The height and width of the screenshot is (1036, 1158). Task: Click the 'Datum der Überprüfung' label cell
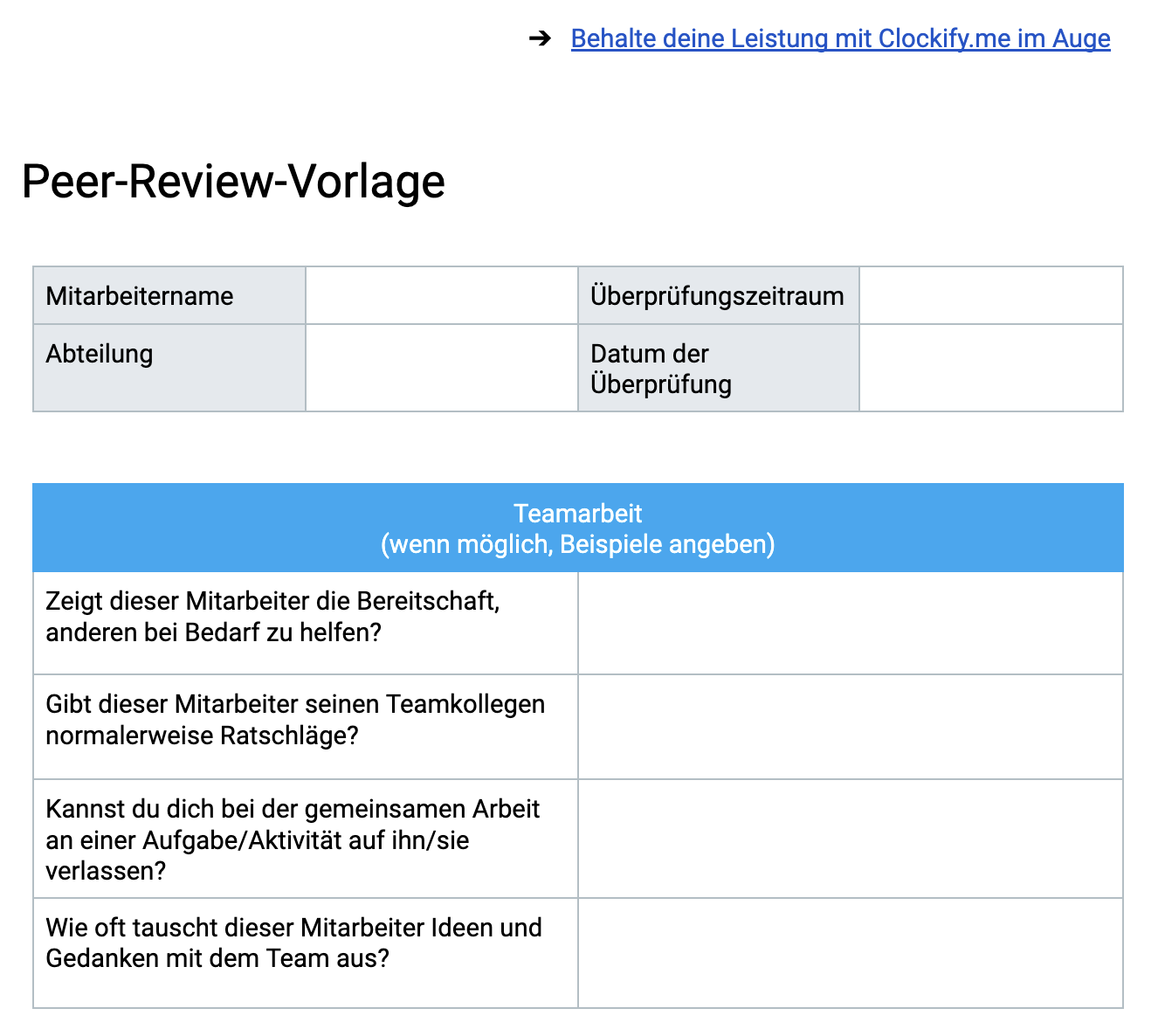tap(719, 368)
